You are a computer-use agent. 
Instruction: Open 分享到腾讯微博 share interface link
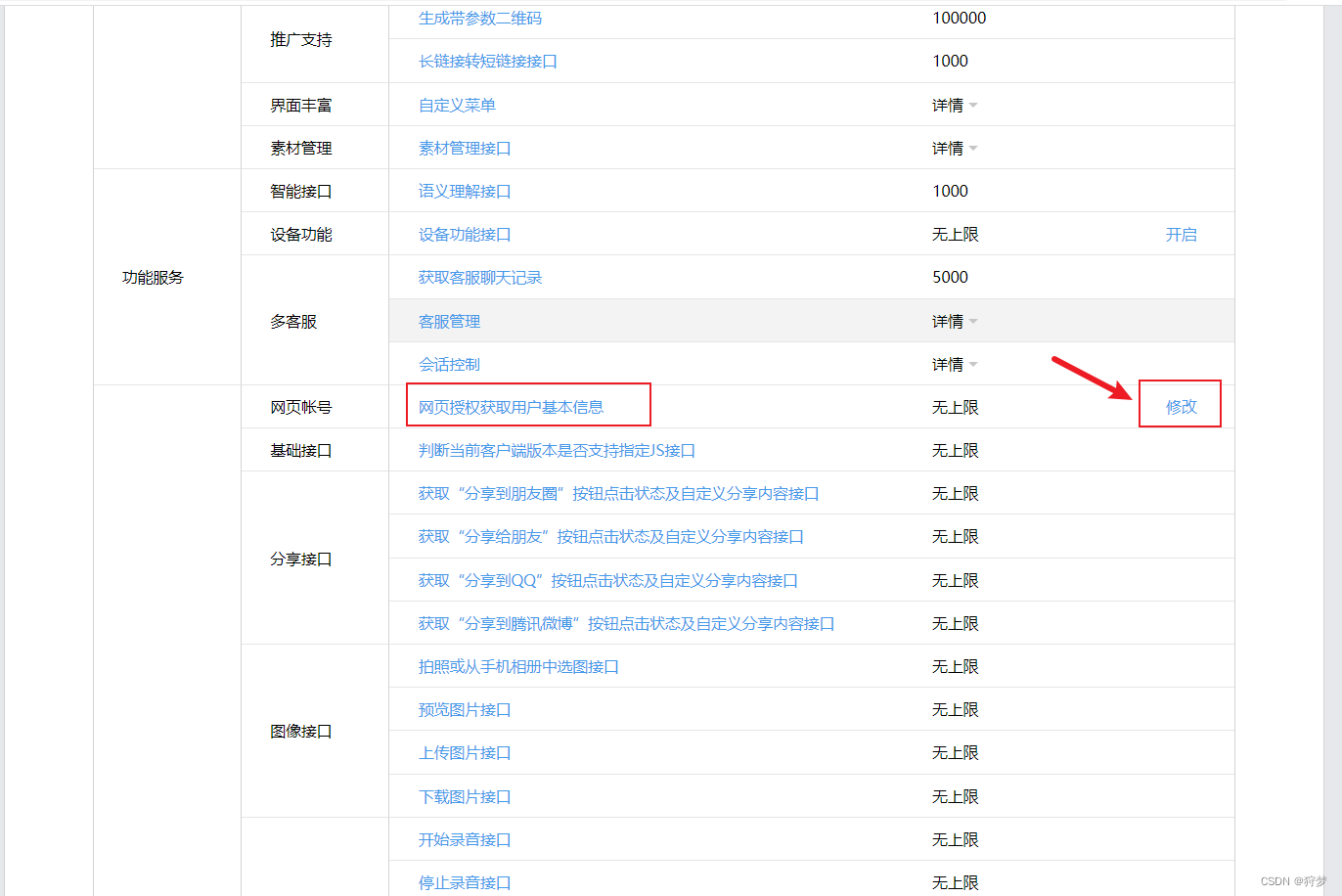(x=626, y=624)
